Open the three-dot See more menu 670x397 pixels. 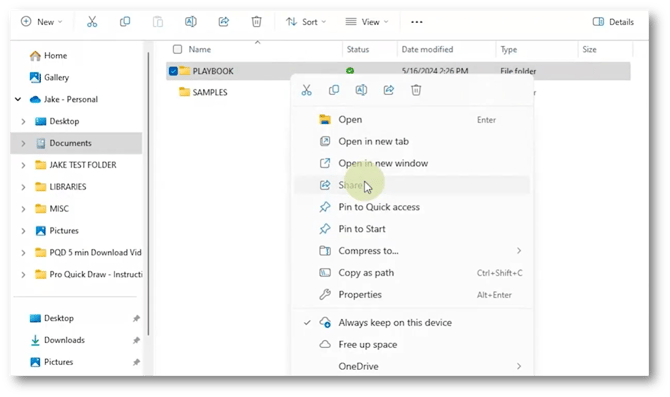coord(417,22)
